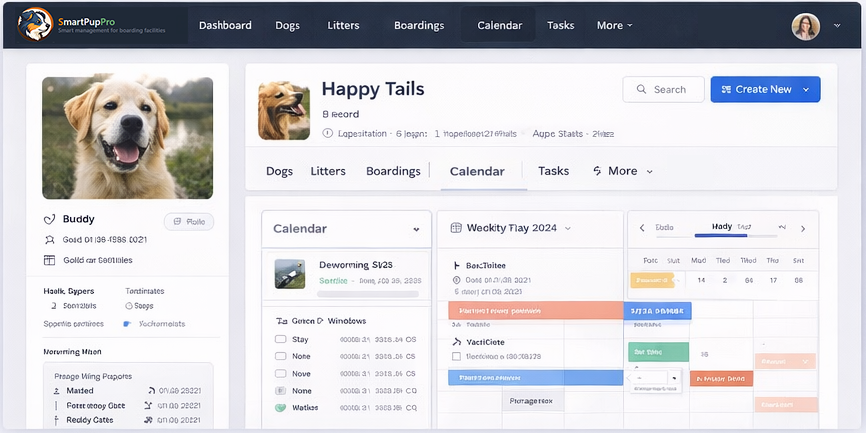Image resolution: width=866 pixels, height=433 pixels.
Task: Open Boardings in the top navigation
Action: click(419, 25)
